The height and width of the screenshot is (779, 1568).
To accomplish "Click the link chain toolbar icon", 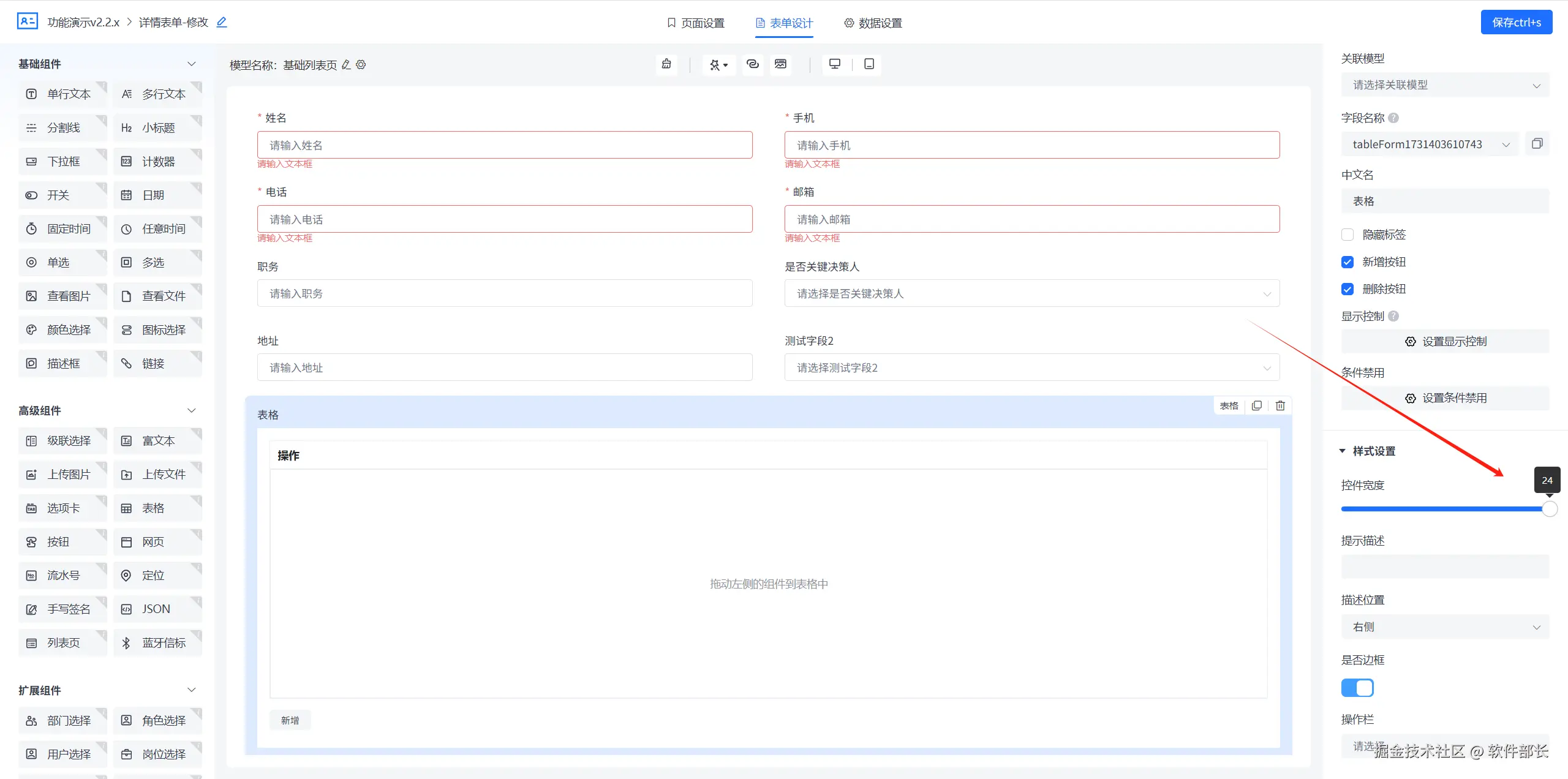I will [x=753, y=64].
